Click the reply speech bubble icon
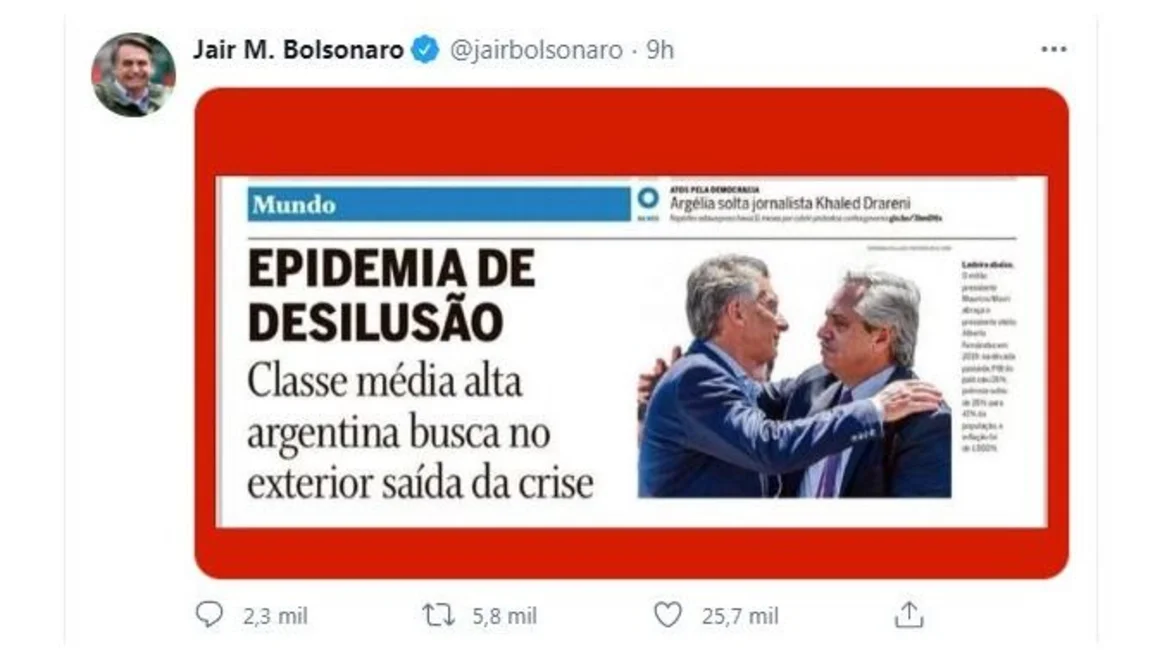 pos(209,615)
